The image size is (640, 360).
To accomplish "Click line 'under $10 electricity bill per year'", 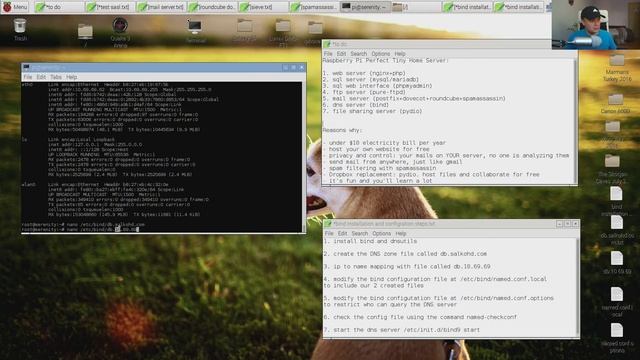I will click(x=384, y=143).
